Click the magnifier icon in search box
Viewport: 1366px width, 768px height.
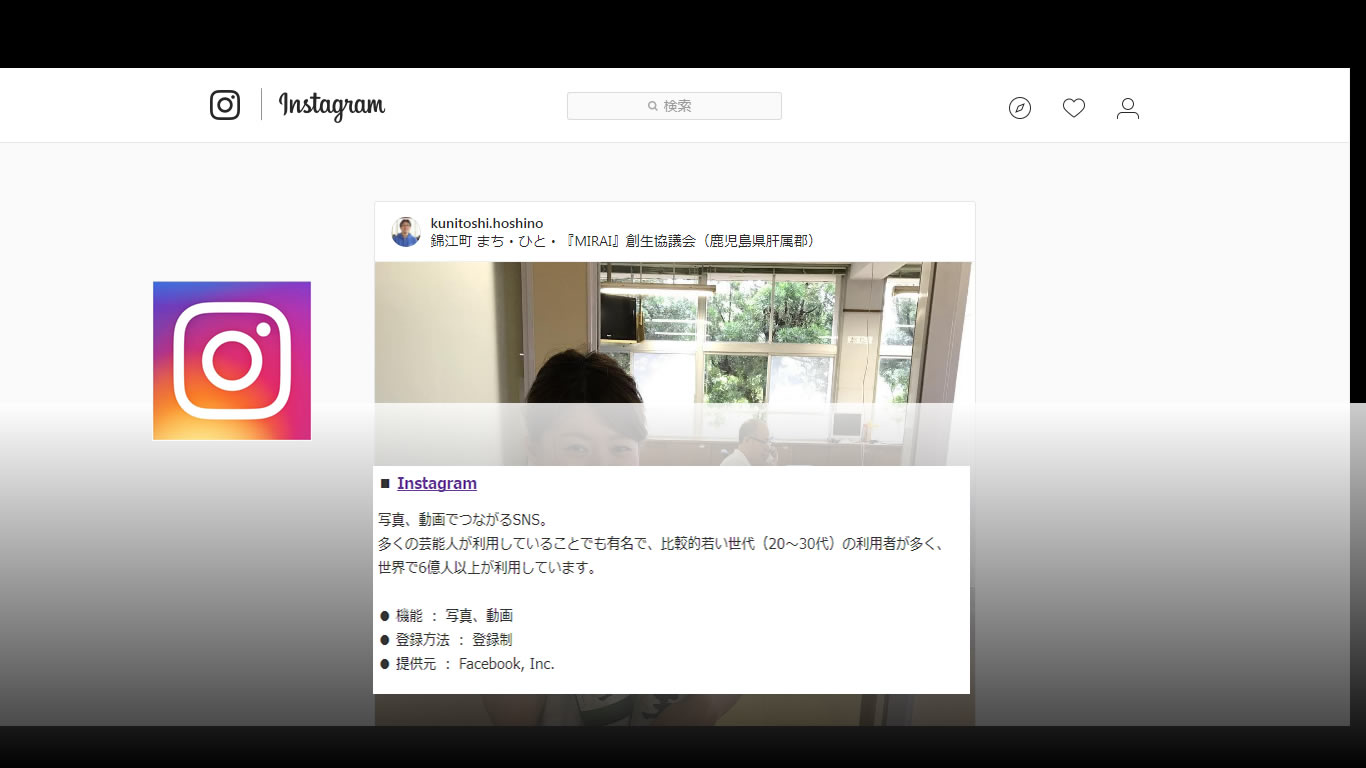653,106
